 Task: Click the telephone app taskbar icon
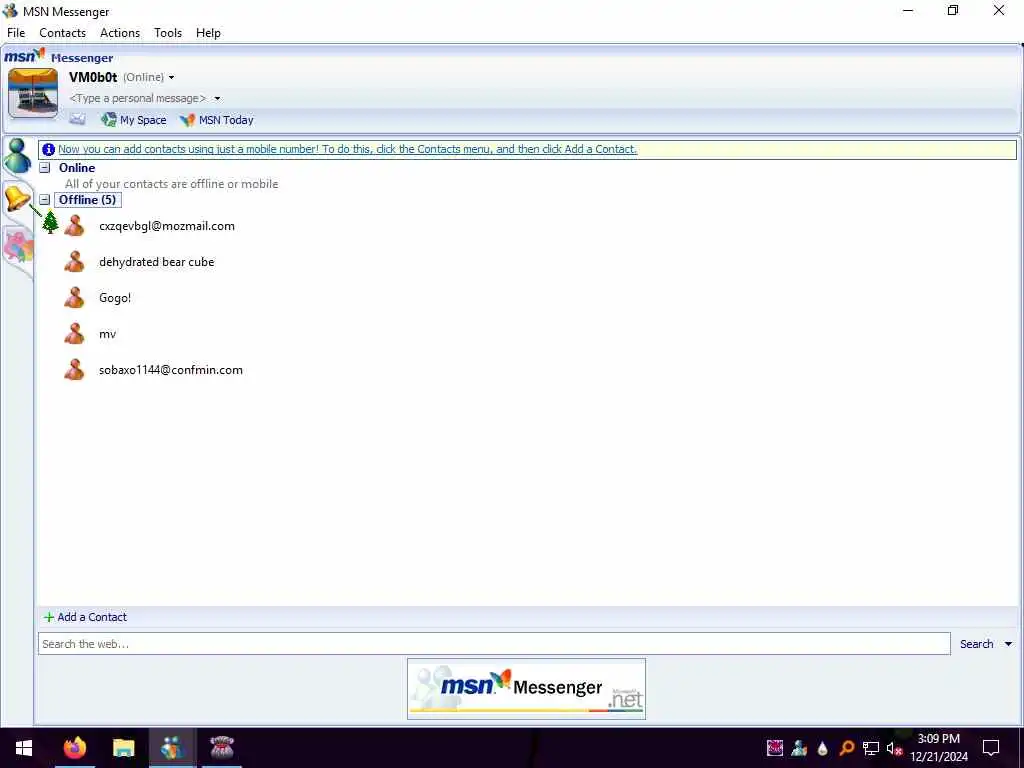tap(222, 748)
